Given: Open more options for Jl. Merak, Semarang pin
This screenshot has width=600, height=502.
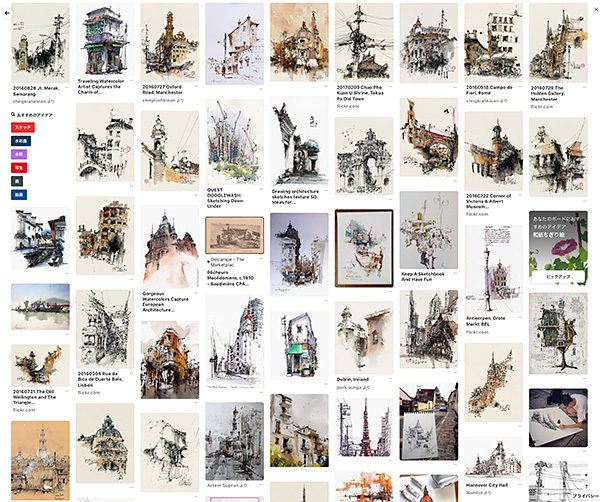Looking at the screenshot, I should 67,88.
